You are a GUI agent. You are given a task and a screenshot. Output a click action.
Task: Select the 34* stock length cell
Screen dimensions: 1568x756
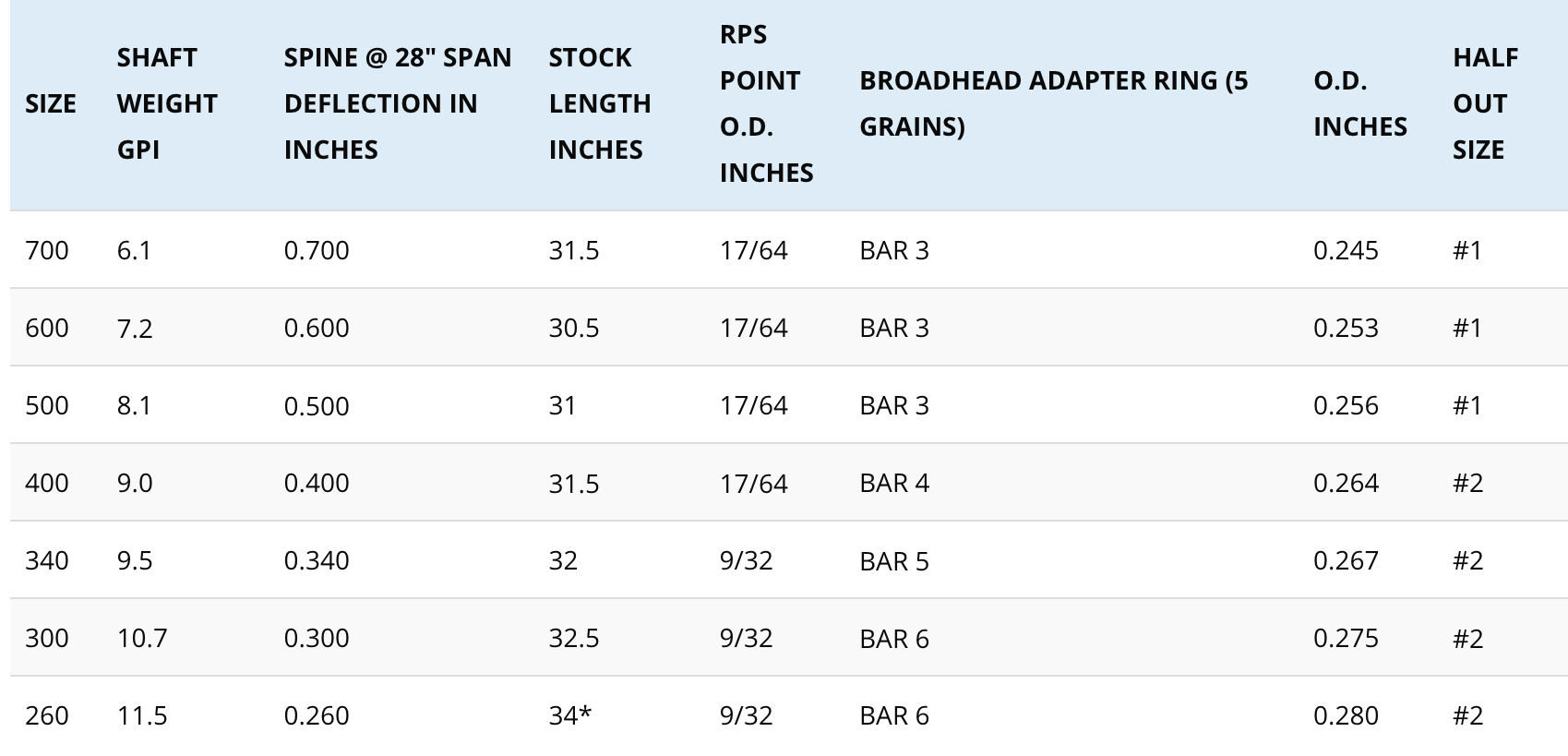point(569,715)
